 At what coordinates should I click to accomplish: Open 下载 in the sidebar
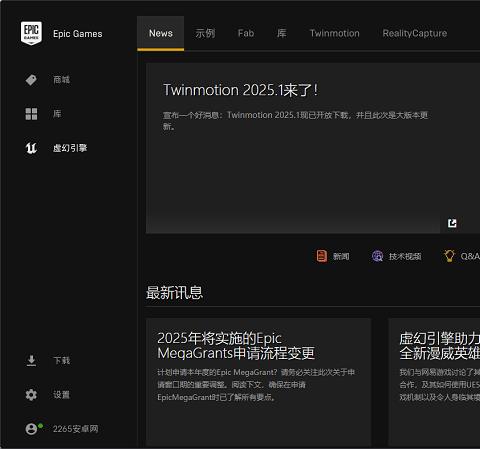(x=62, y=361)
